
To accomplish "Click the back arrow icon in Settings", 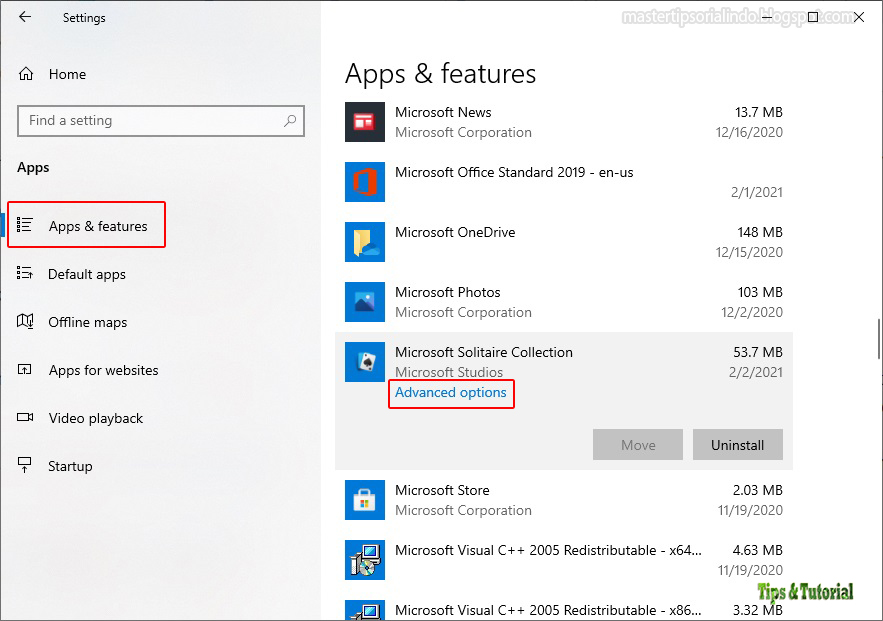I will (25, 17).
